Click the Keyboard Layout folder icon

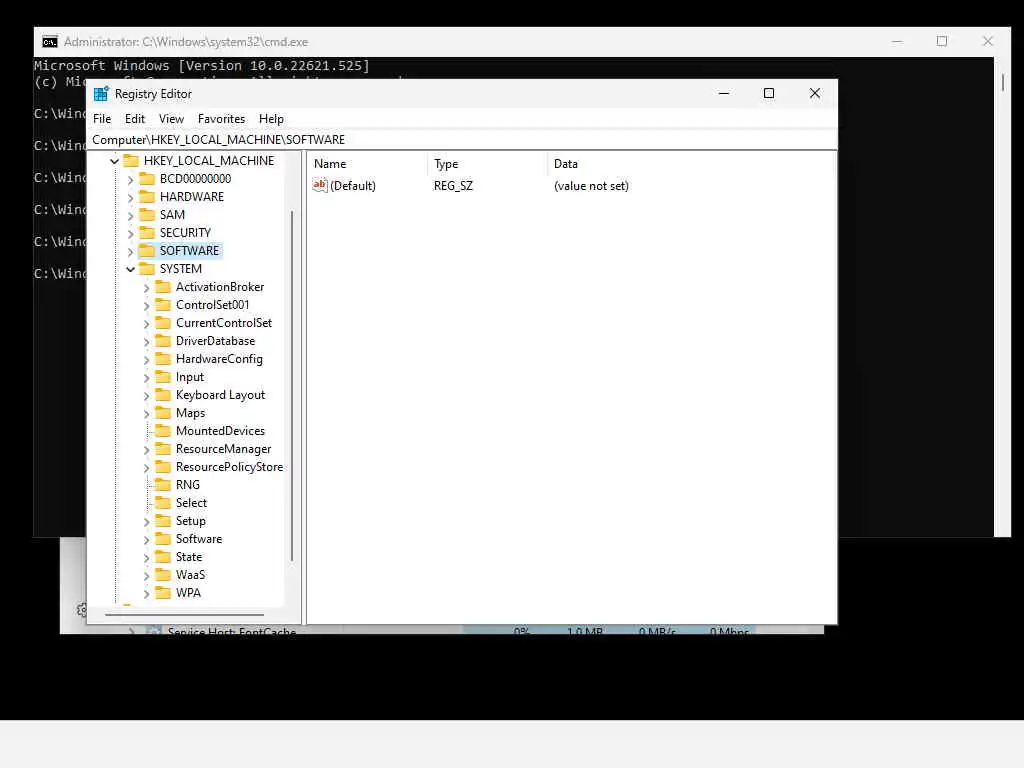(x=163, y=394)
